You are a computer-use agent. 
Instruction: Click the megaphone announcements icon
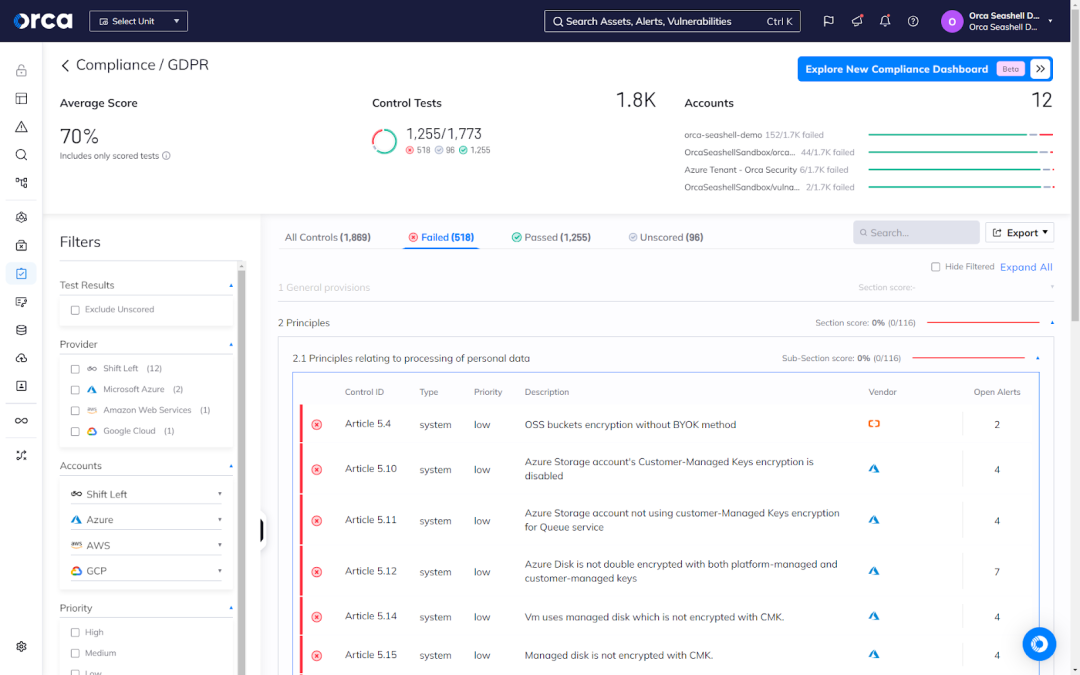coord(857,21)
